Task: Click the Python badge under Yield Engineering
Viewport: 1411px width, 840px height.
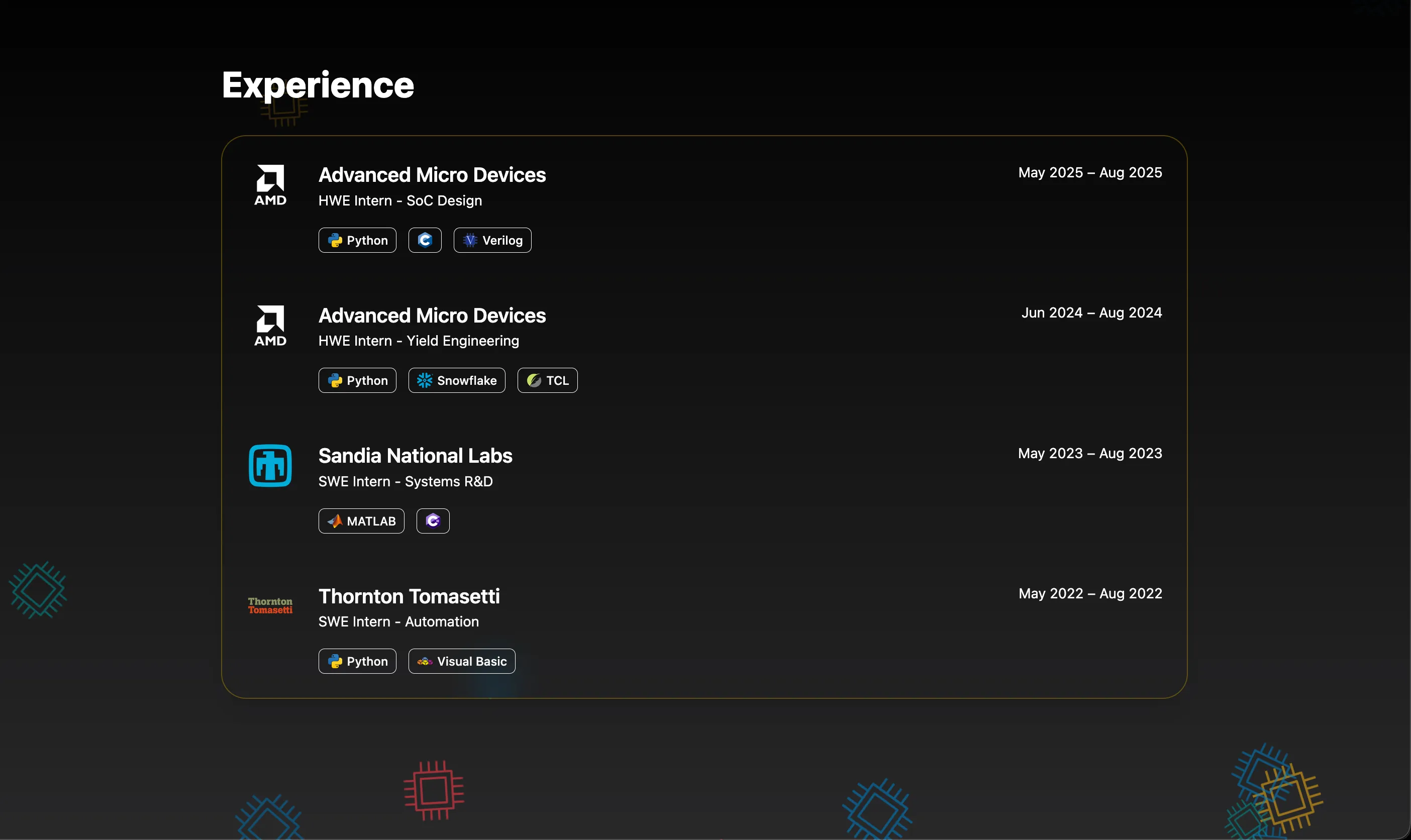Action: click(357, 380)
